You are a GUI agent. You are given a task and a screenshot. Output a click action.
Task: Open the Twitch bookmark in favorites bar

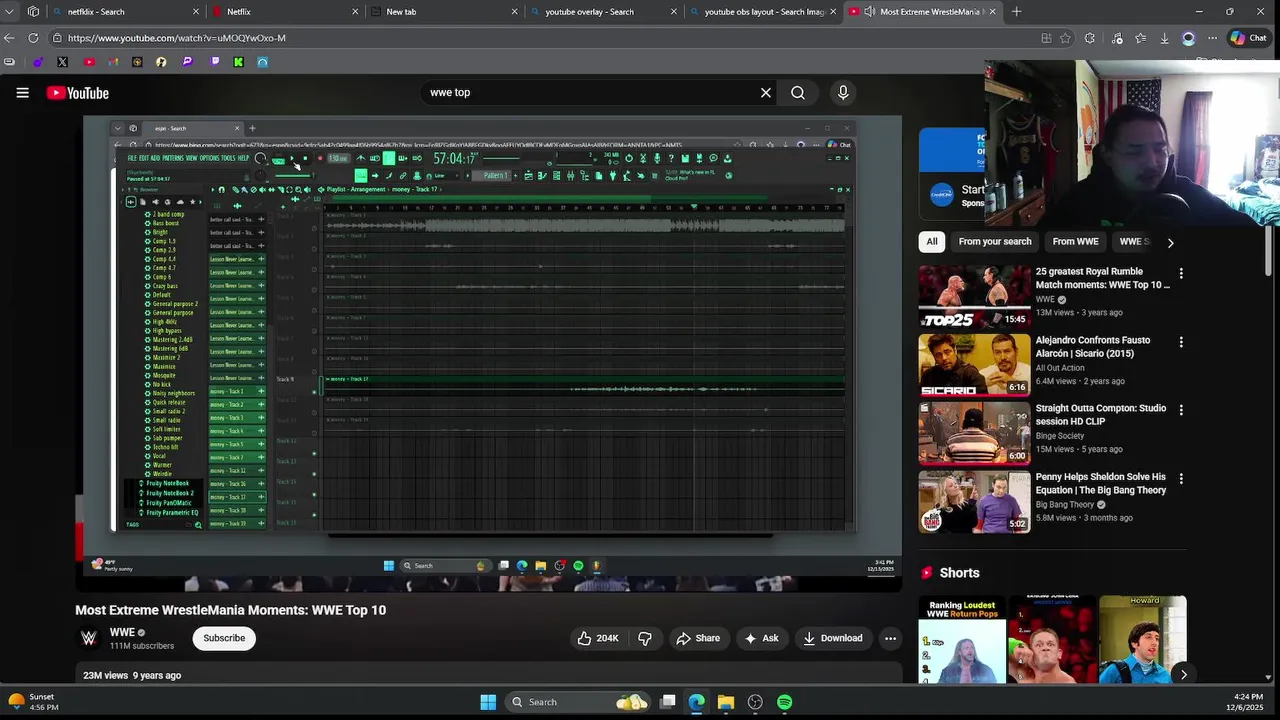pos(214,62)
